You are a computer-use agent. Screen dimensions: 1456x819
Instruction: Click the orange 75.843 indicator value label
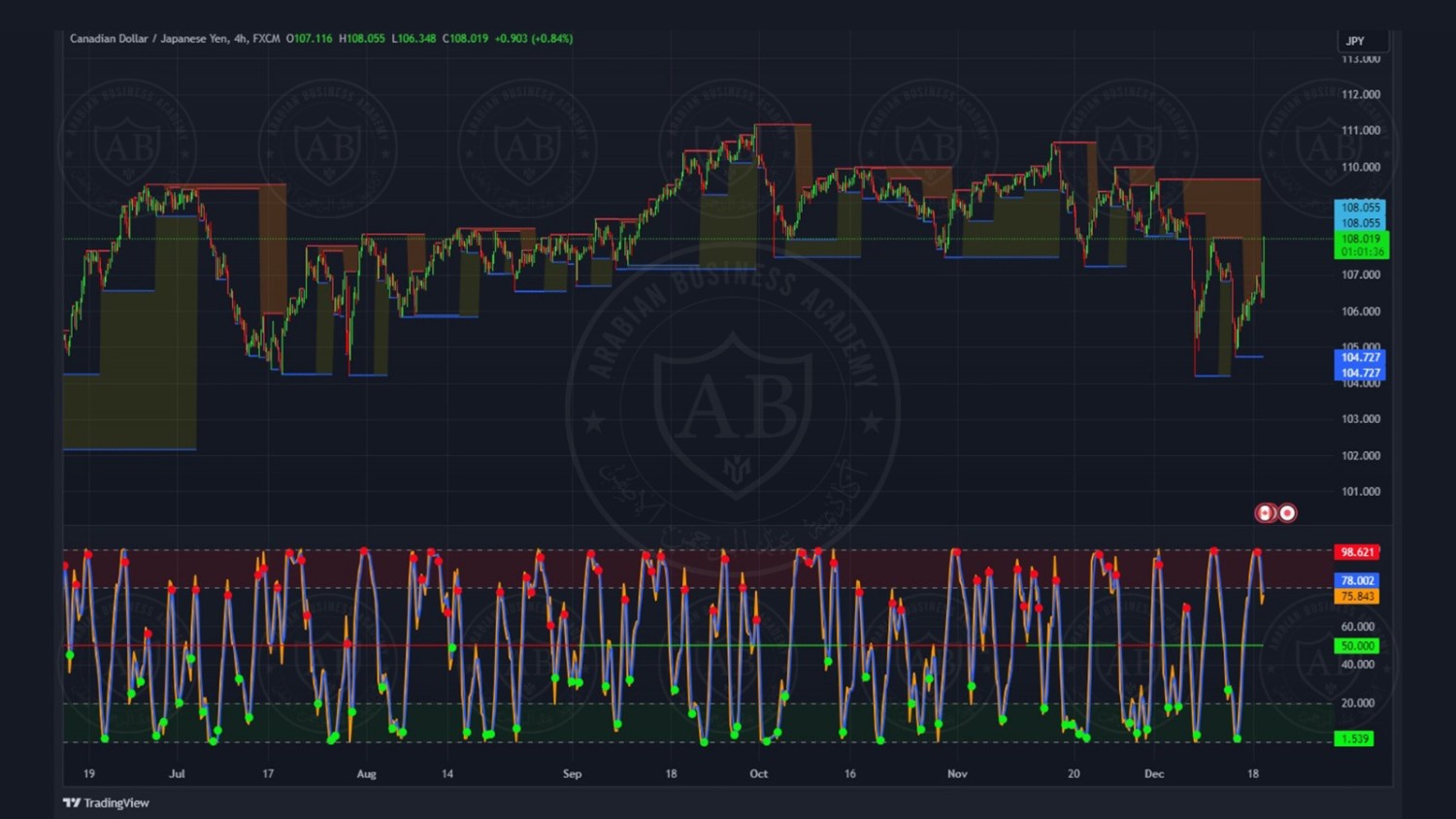[x=1357, y=597]
